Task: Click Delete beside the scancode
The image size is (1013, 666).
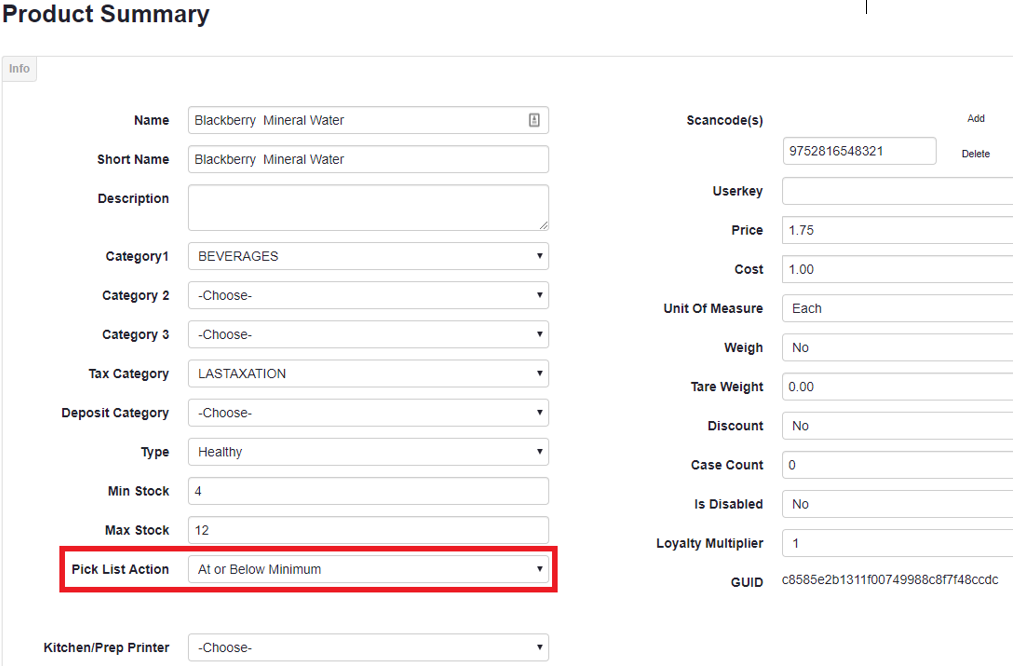Action: (x=975, y=154)
